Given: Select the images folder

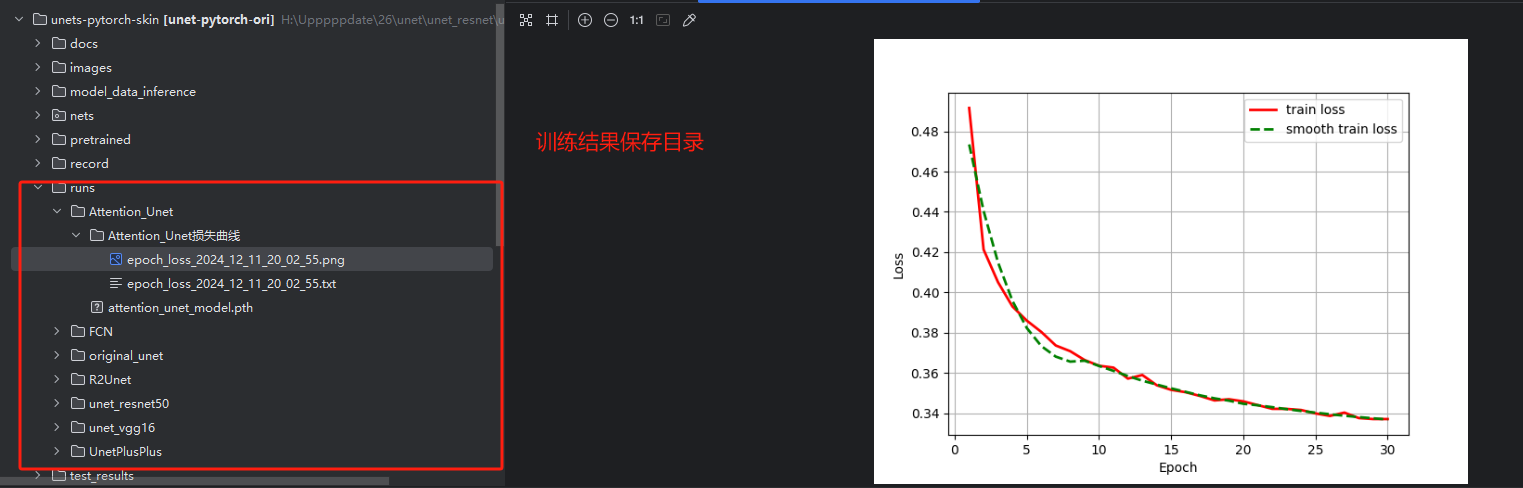Looking at the screenshot, I should point(91,67).
